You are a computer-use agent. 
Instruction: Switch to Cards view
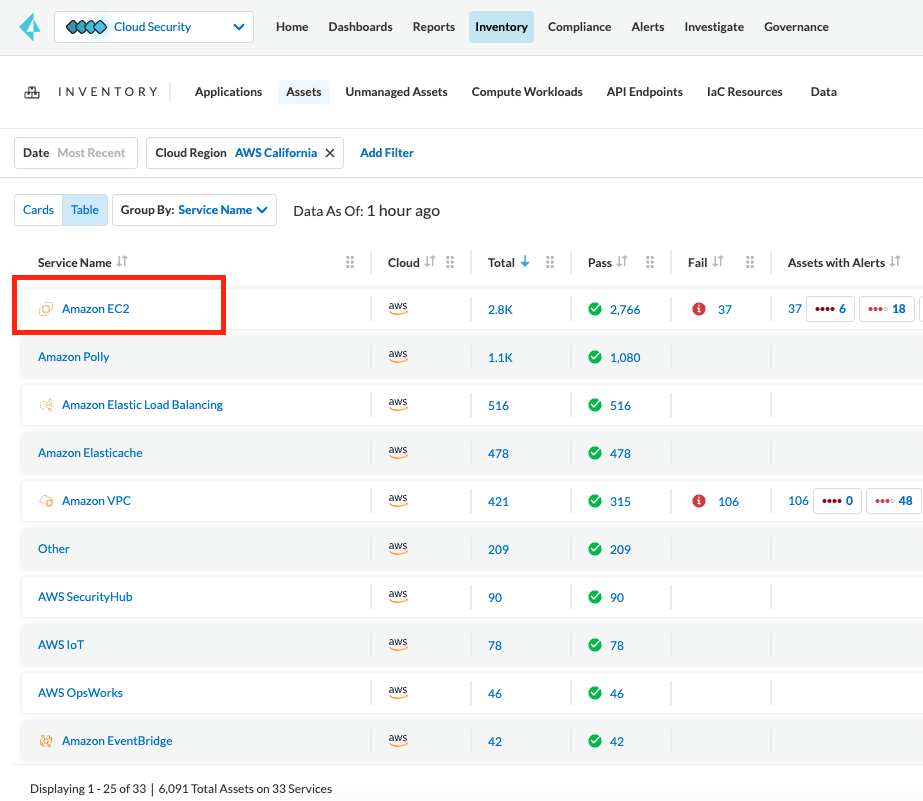38,210
